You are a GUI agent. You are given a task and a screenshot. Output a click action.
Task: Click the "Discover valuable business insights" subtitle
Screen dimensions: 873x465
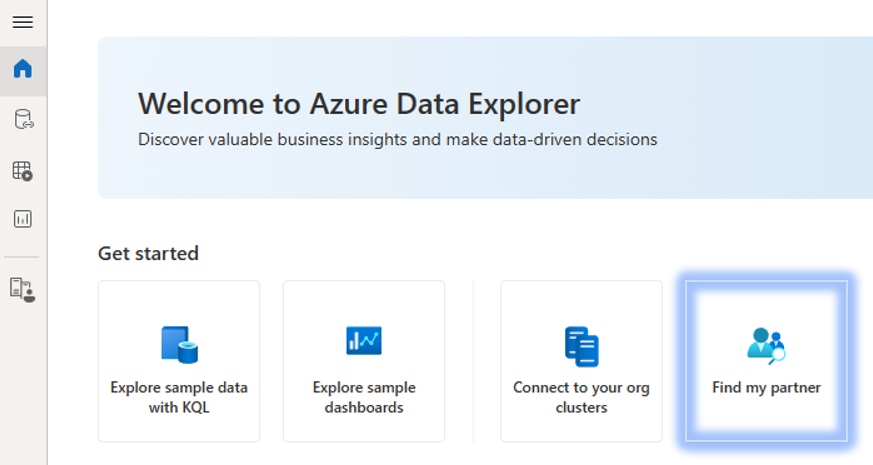(x=397, y=140)
